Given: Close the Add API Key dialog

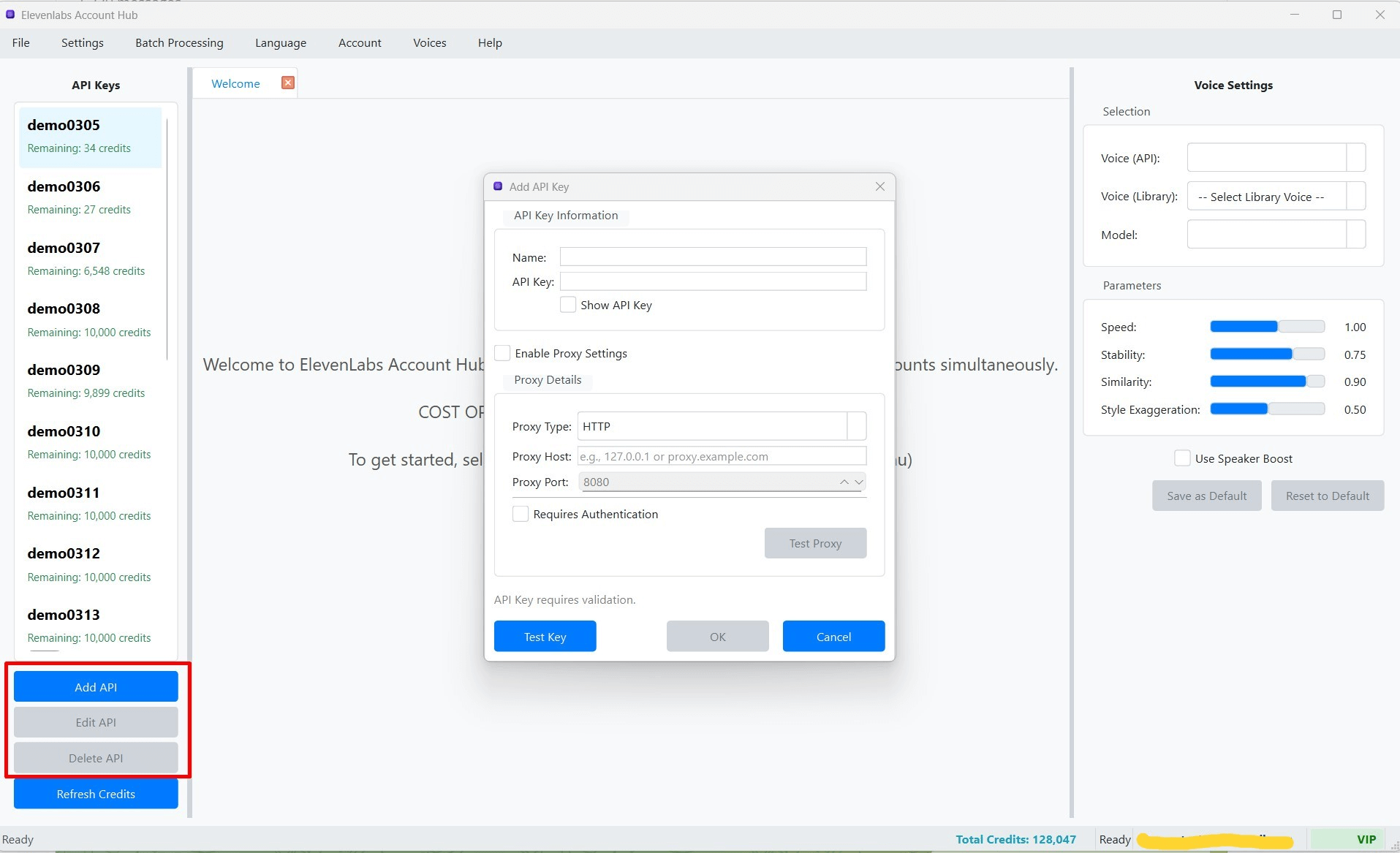Looking at the screenshot, I should 880,186.
